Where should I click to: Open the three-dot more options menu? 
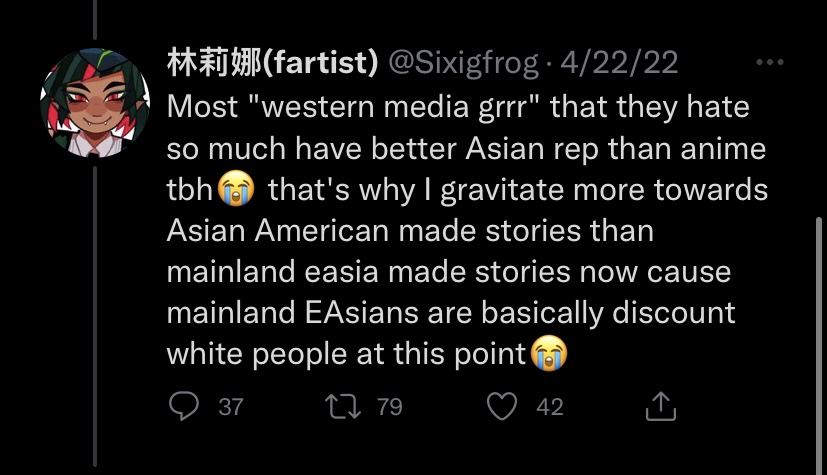click(x=771, y=63)
